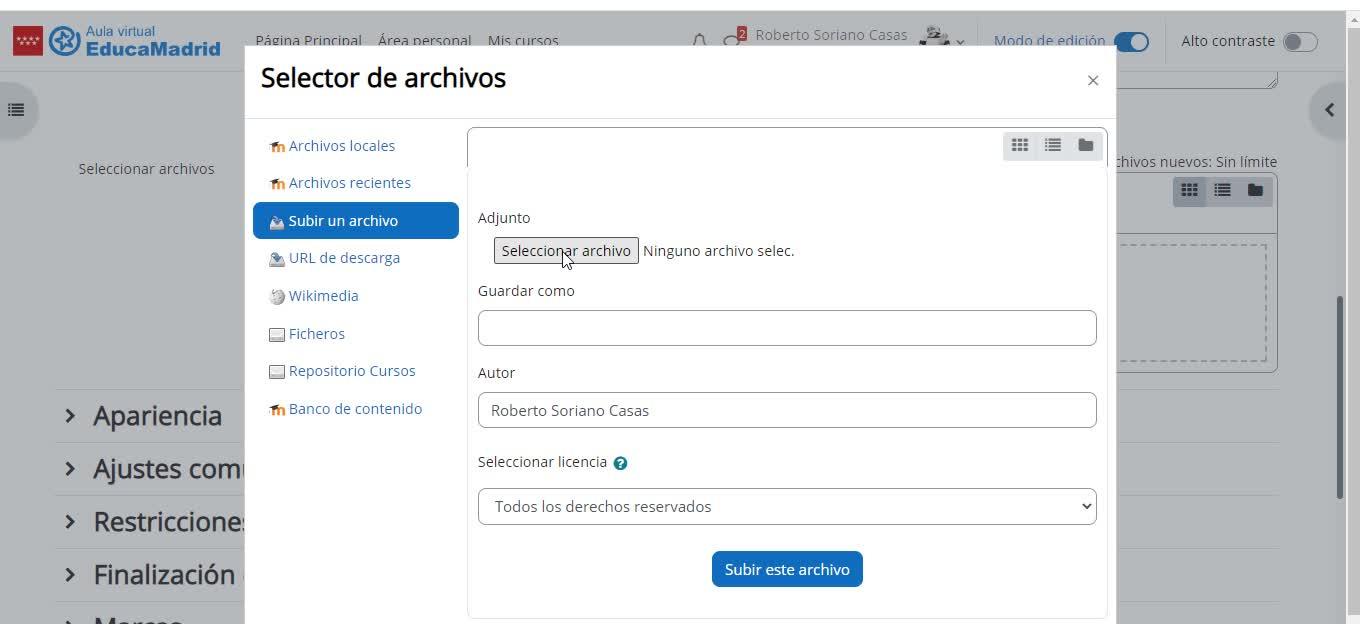Click the Subir este archivo button

(x=787, y=569)
